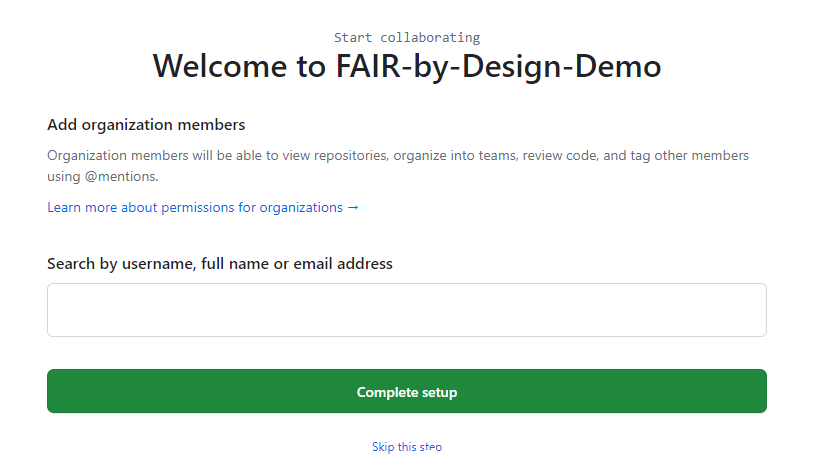Screen dimensions: 829x472
Task: Skip this step of the setup
Action: [x=406, y=447]
